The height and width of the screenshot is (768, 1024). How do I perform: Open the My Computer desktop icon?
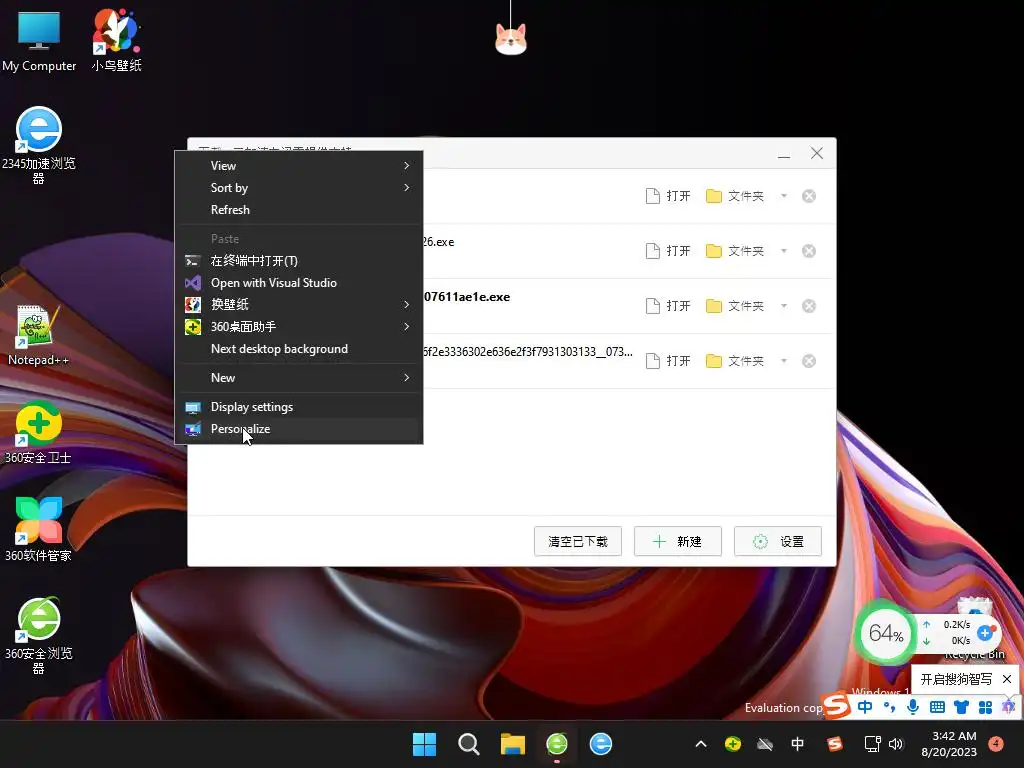(x=39, y=40)
